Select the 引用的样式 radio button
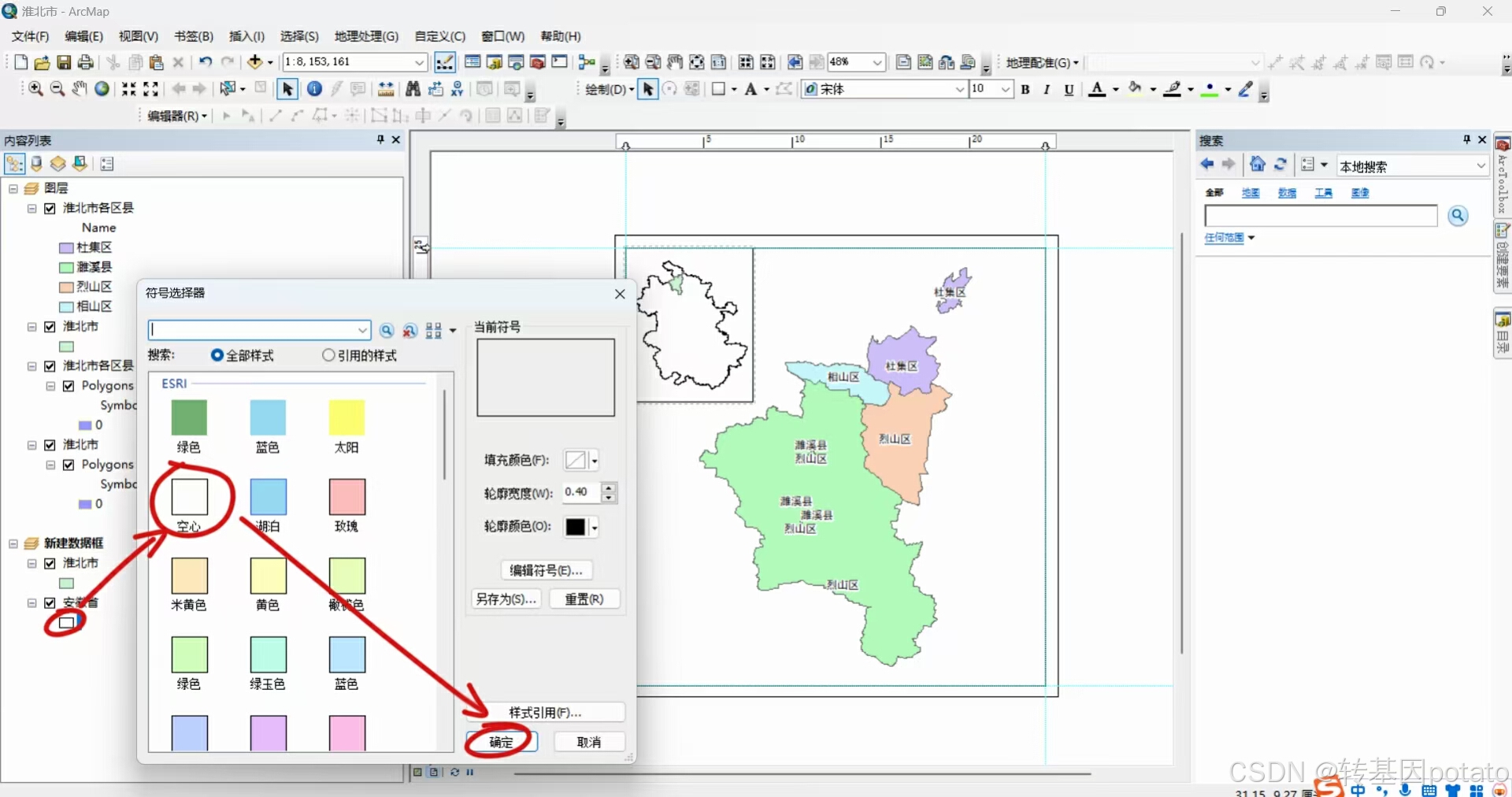This screenshot has height=797, width=1512. click(328, 355)
